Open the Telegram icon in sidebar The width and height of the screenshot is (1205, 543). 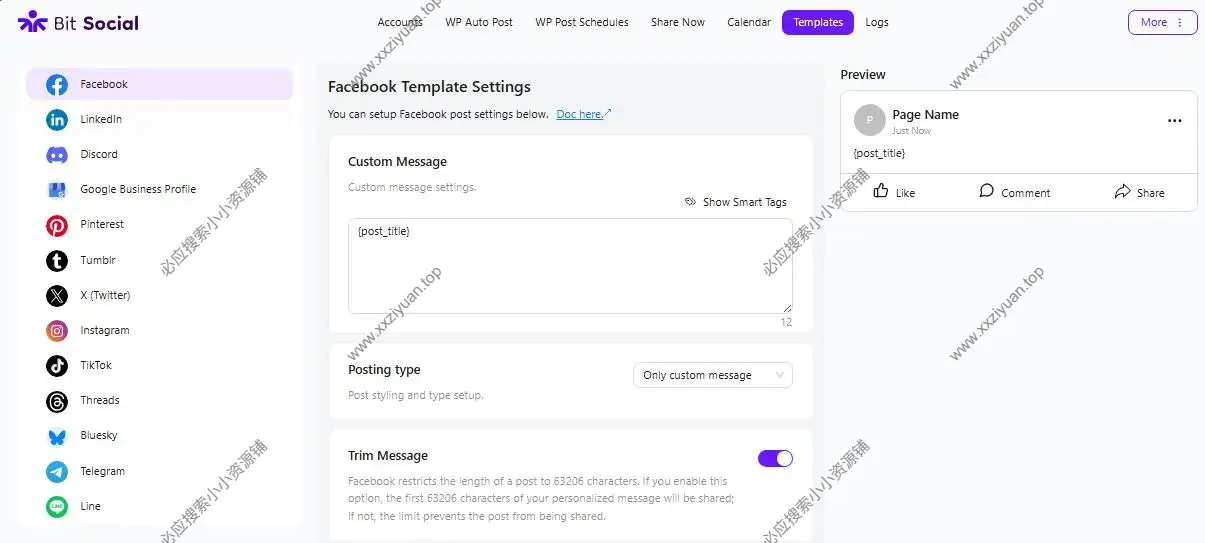click(x=57, y=471)
